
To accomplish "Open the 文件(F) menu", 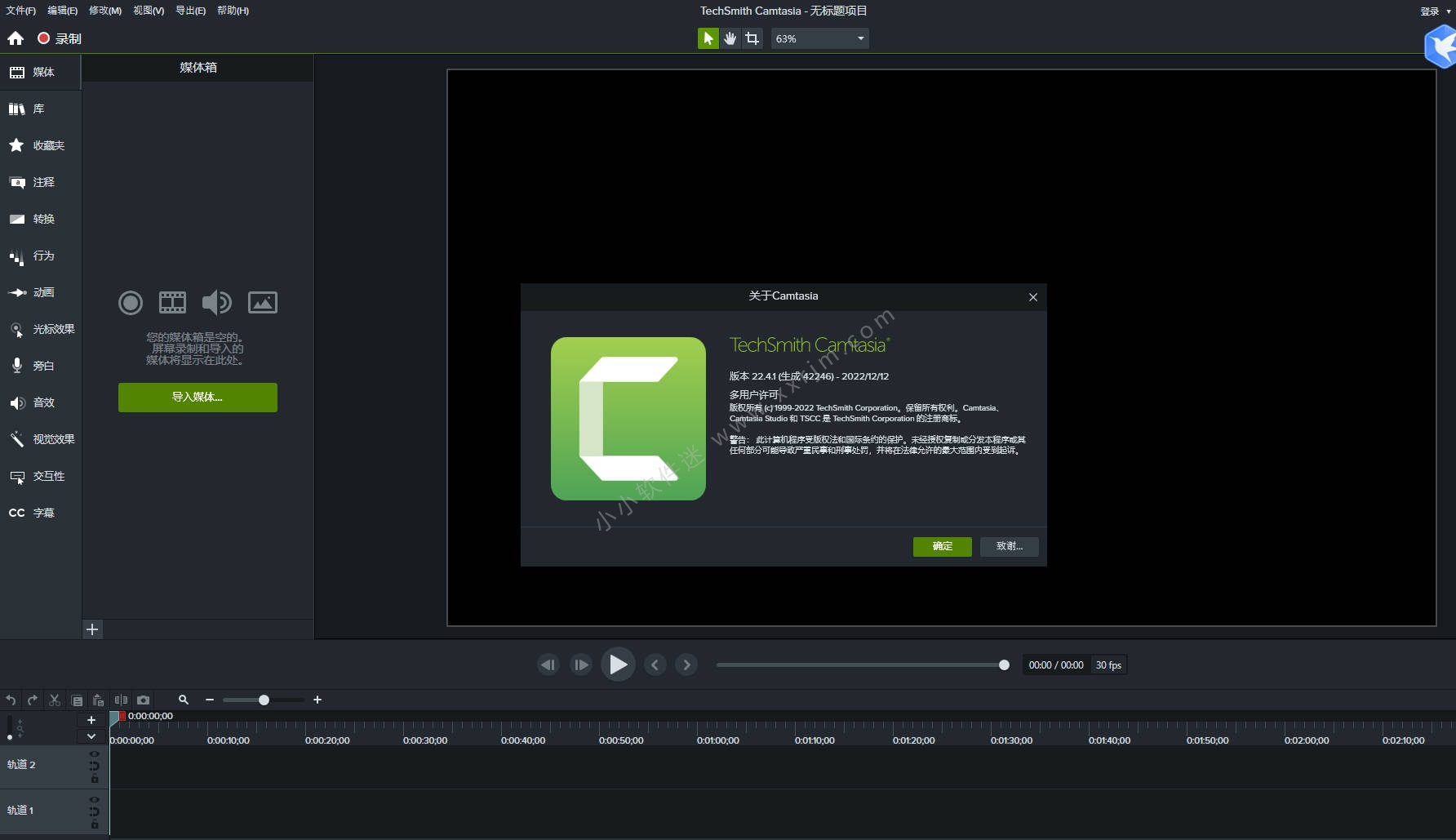I will tap(21, 11).
